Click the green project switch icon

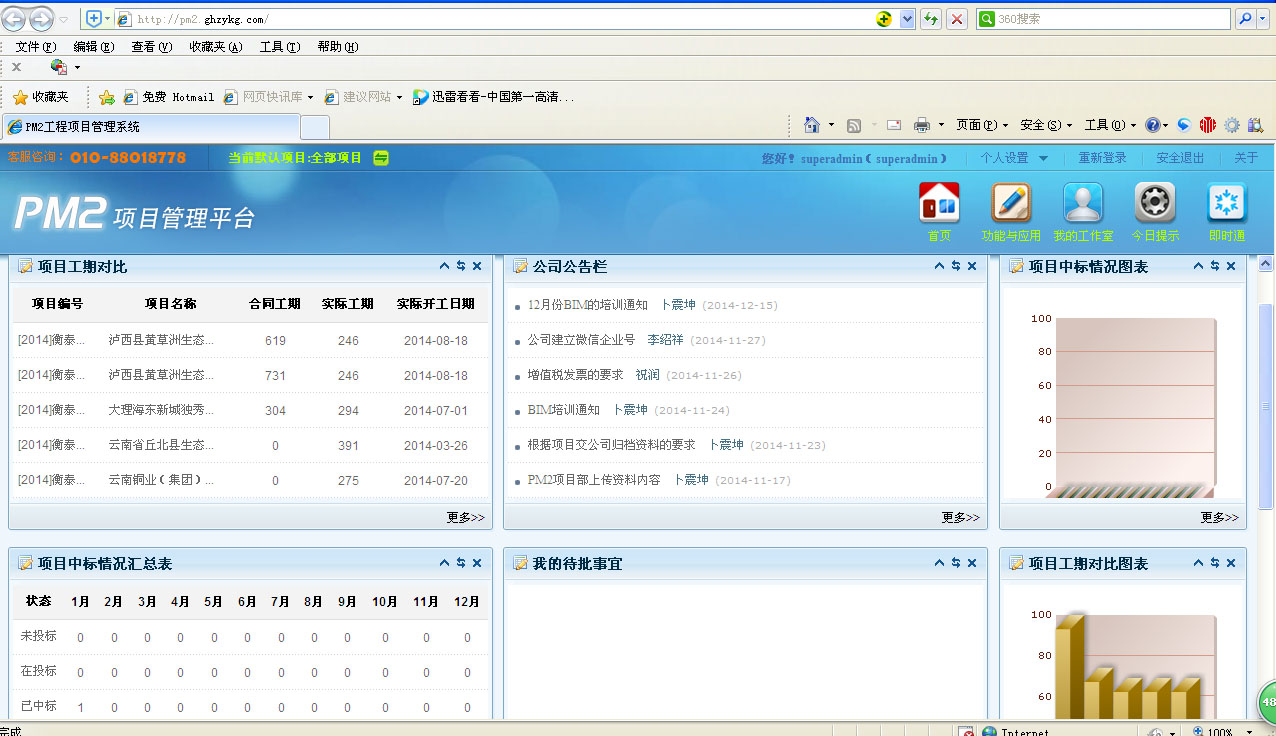(381, 158)
